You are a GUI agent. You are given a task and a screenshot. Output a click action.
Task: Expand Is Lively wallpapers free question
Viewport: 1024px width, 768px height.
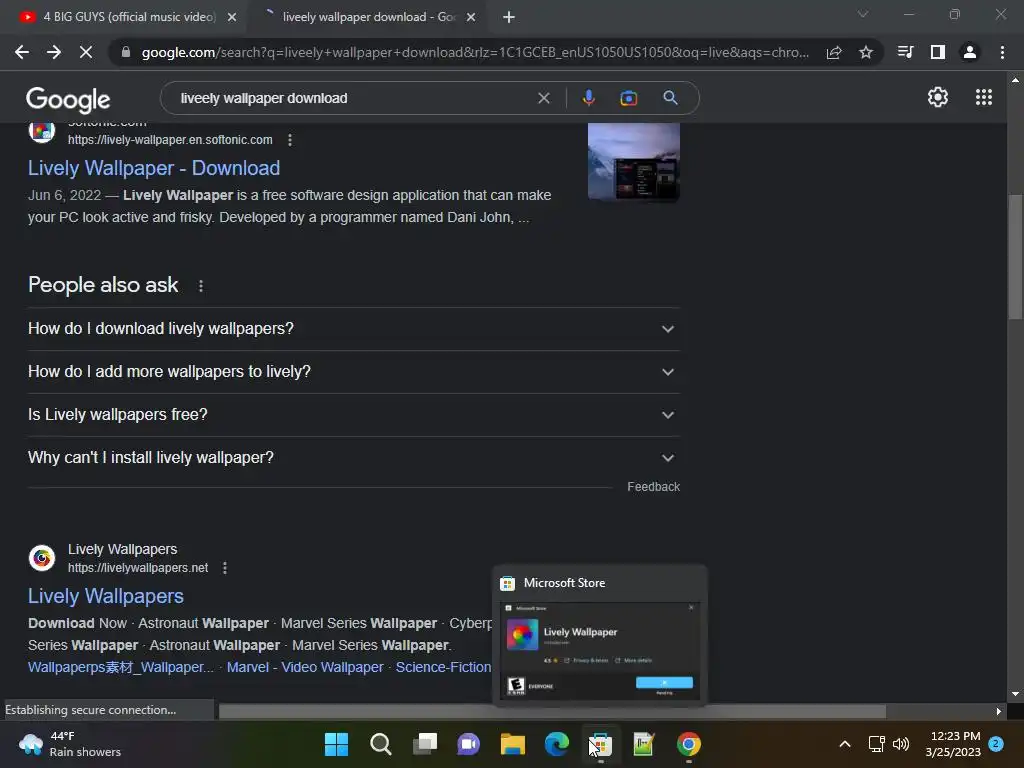click(353, 415)
